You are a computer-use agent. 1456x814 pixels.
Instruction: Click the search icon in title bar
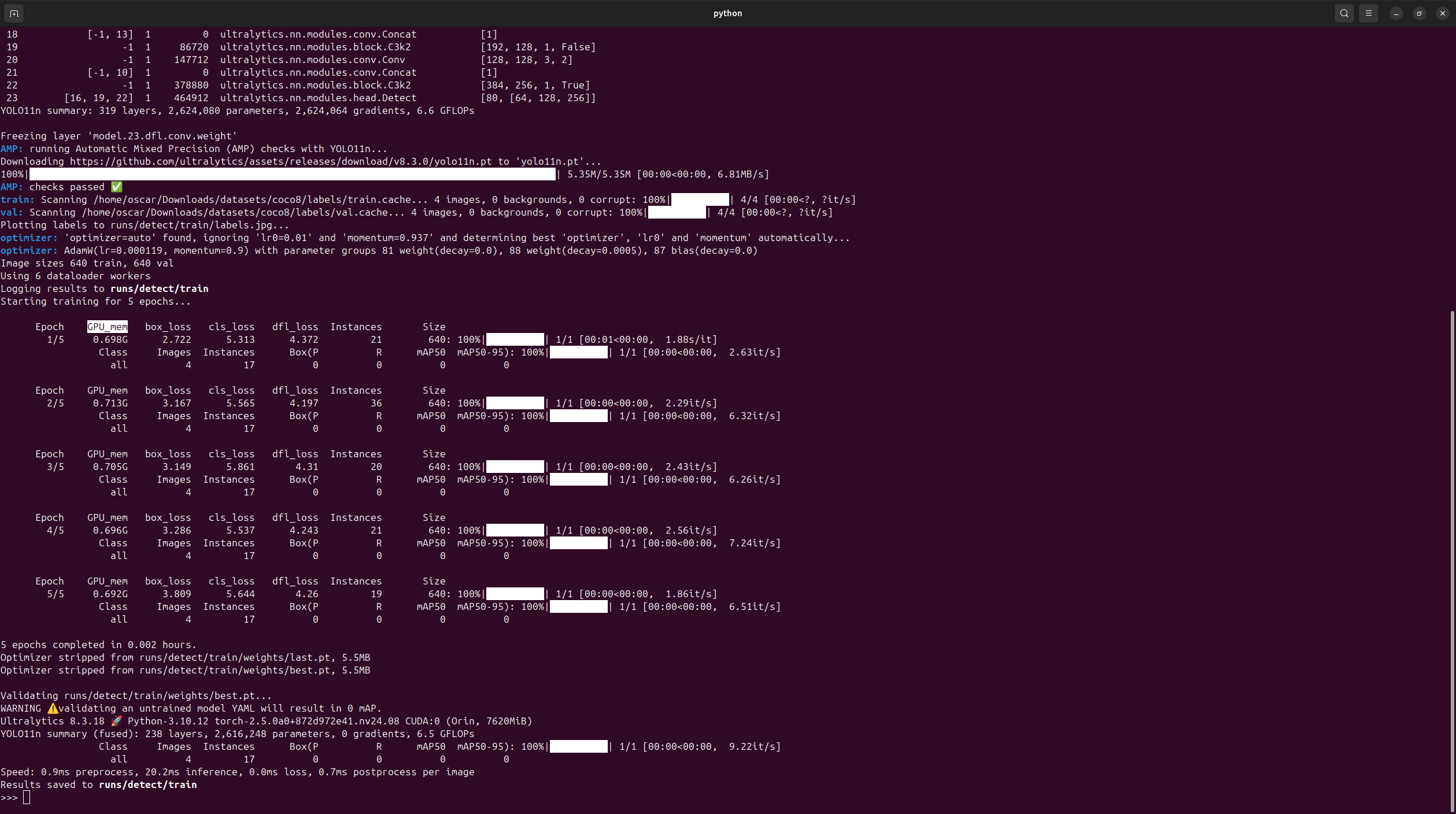tap(1344, 13)
